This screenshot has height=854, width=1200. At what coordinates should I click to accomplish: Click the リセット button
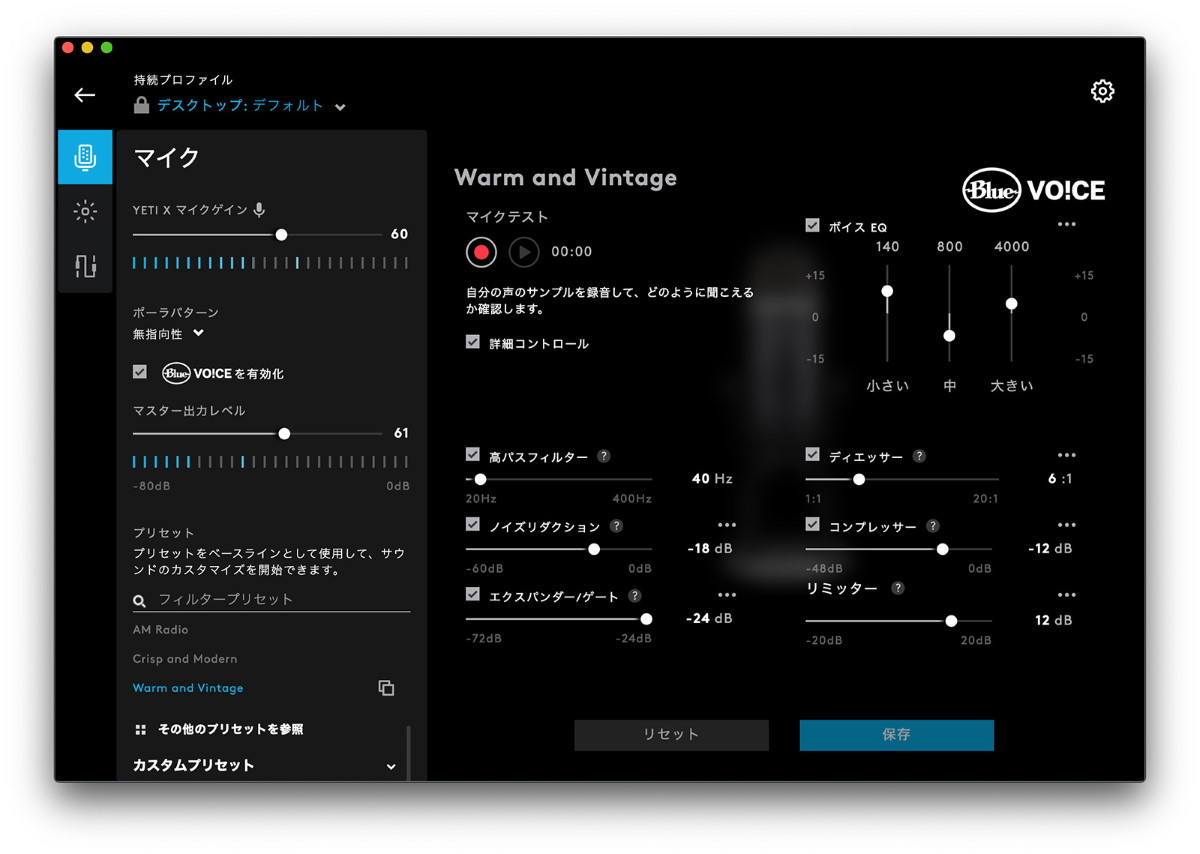coord(671,735)
